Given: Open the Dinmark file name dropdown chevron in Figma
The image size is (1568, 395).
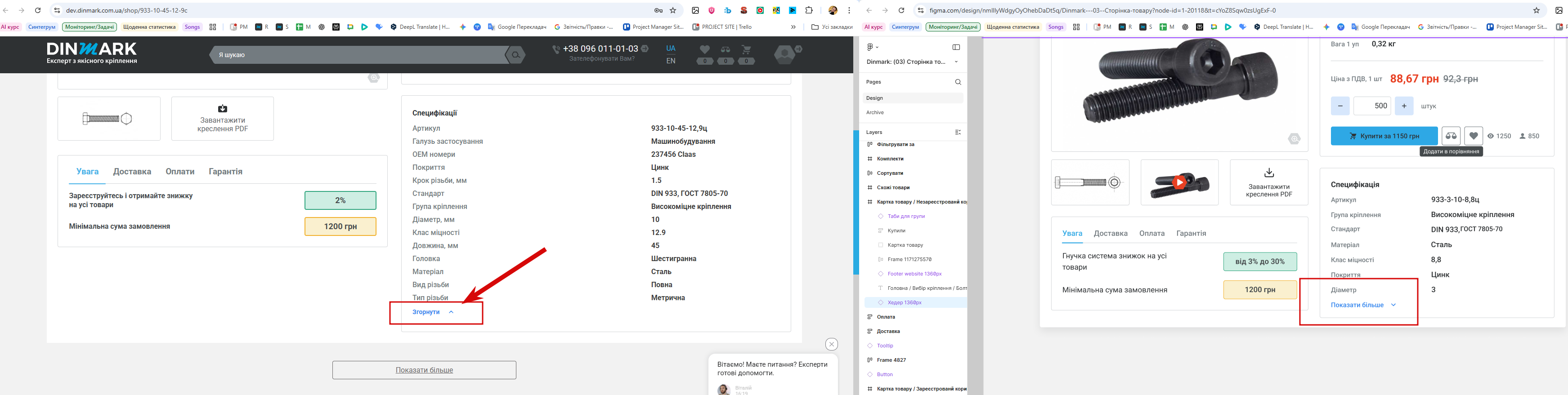Looking at the screenshot, I should [x=956, y=62].
